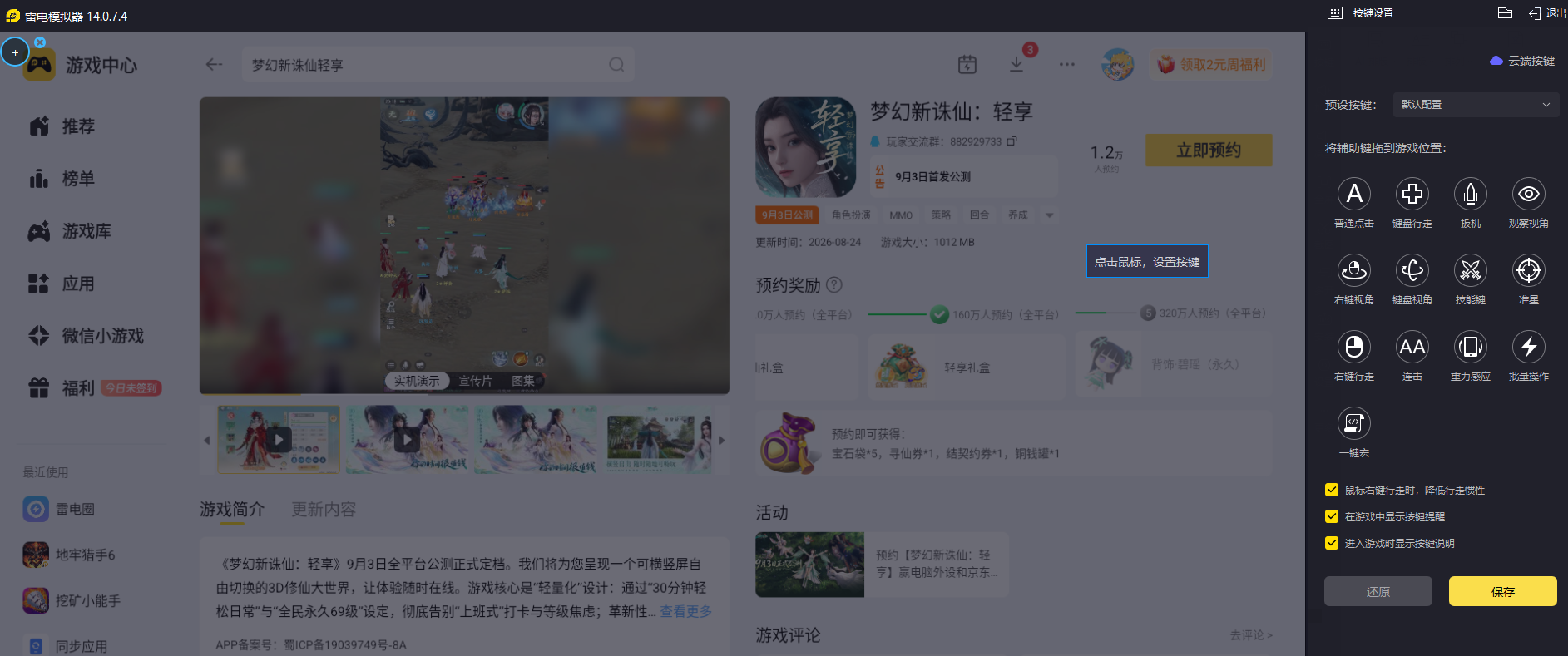This screenshot has height=656, width=1568.
Task: Click the 去评论 link
Action: [1251, 635]
